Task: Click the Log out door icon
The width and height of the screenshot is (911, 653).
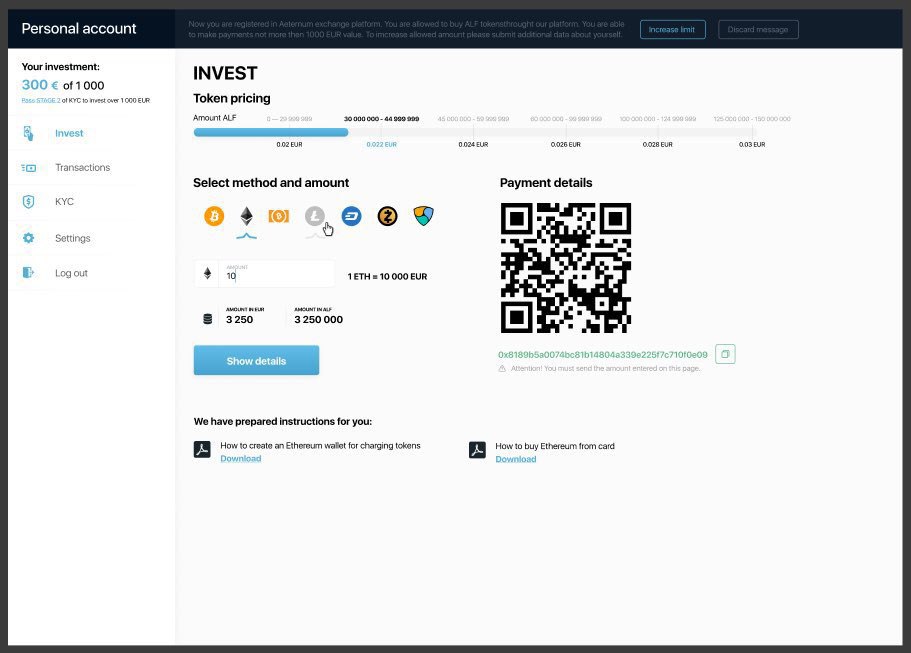Action: click(28, 272)
